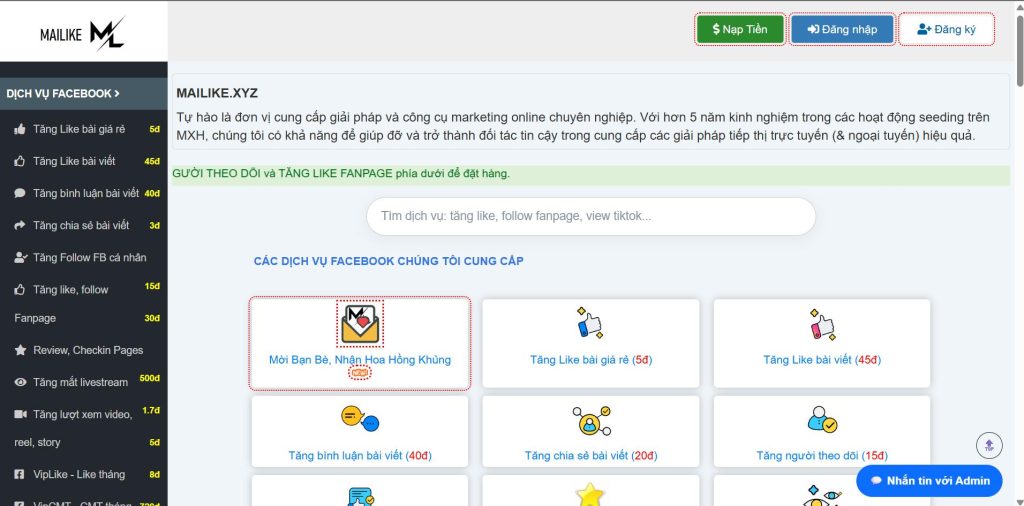Click the envelope heart icon in Mời Bạn Bè card
The height and width of the screenshot is (506, 1024).
click(360, 324)
